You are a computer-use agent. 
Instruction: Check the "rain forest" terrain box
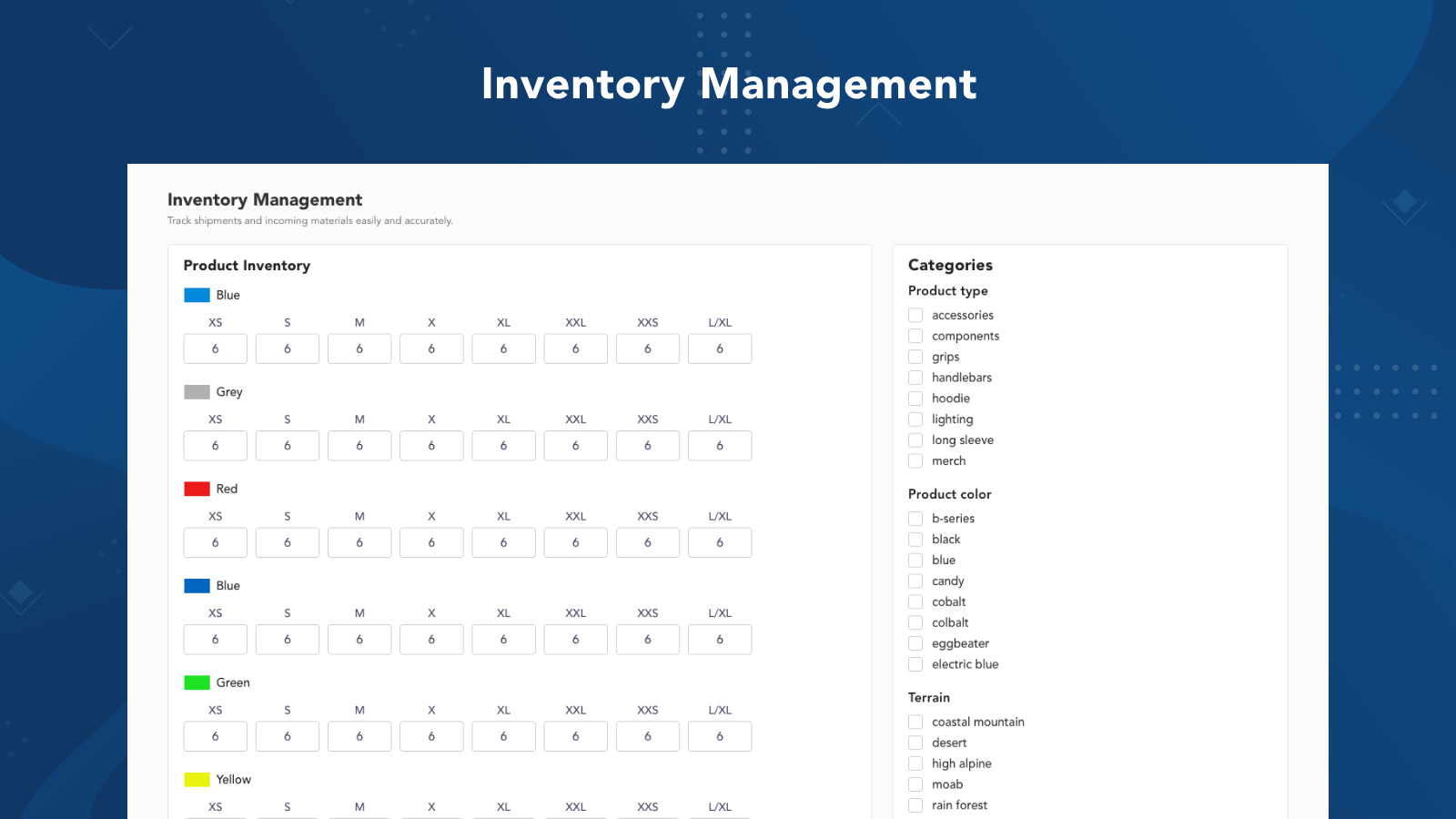915,804
